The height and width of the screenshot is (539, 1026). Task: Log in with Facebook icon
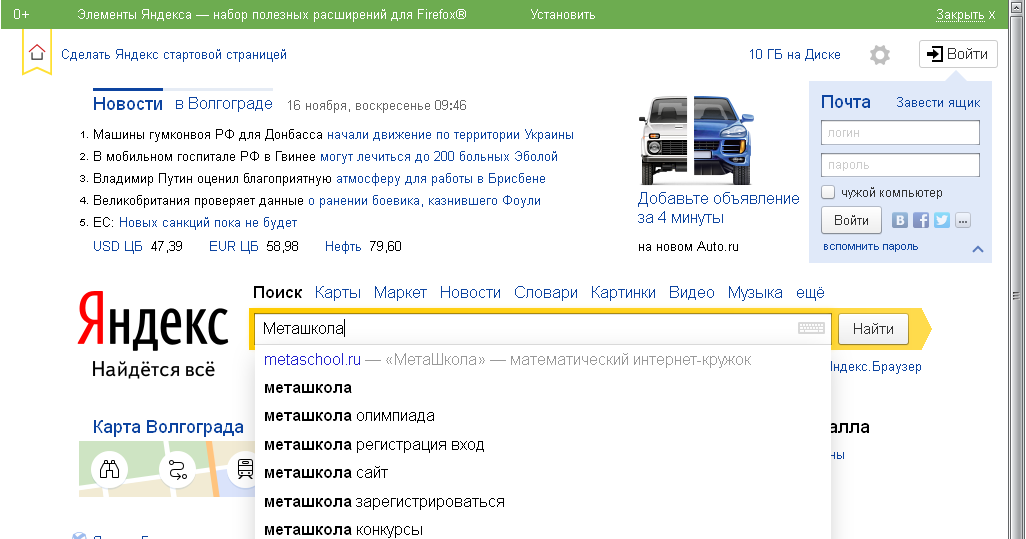pyautogui.click(x=921, y=220)
